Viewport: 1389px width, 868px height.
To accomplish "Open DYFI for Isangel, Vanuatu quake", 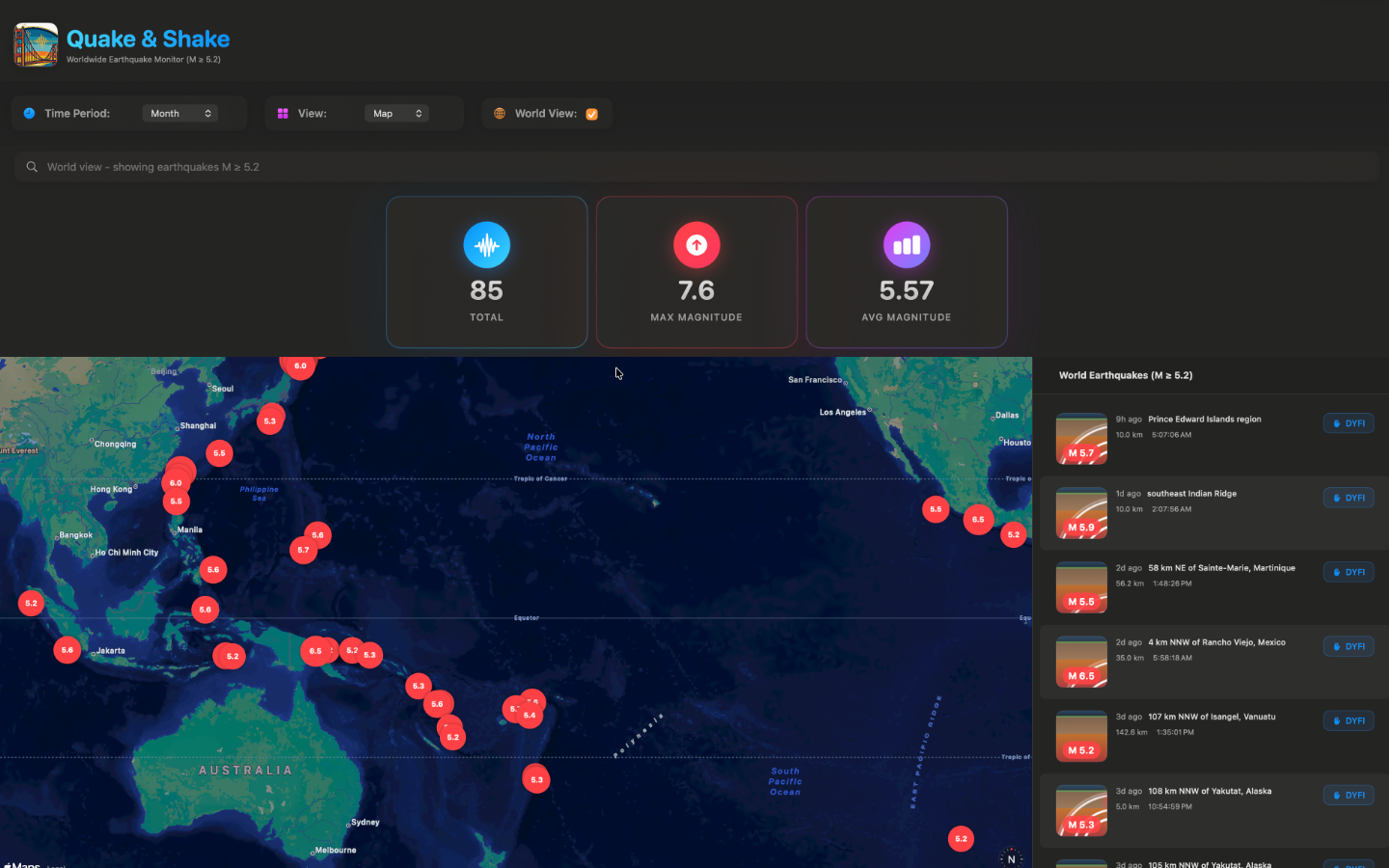I will (x=1348, y=720).
